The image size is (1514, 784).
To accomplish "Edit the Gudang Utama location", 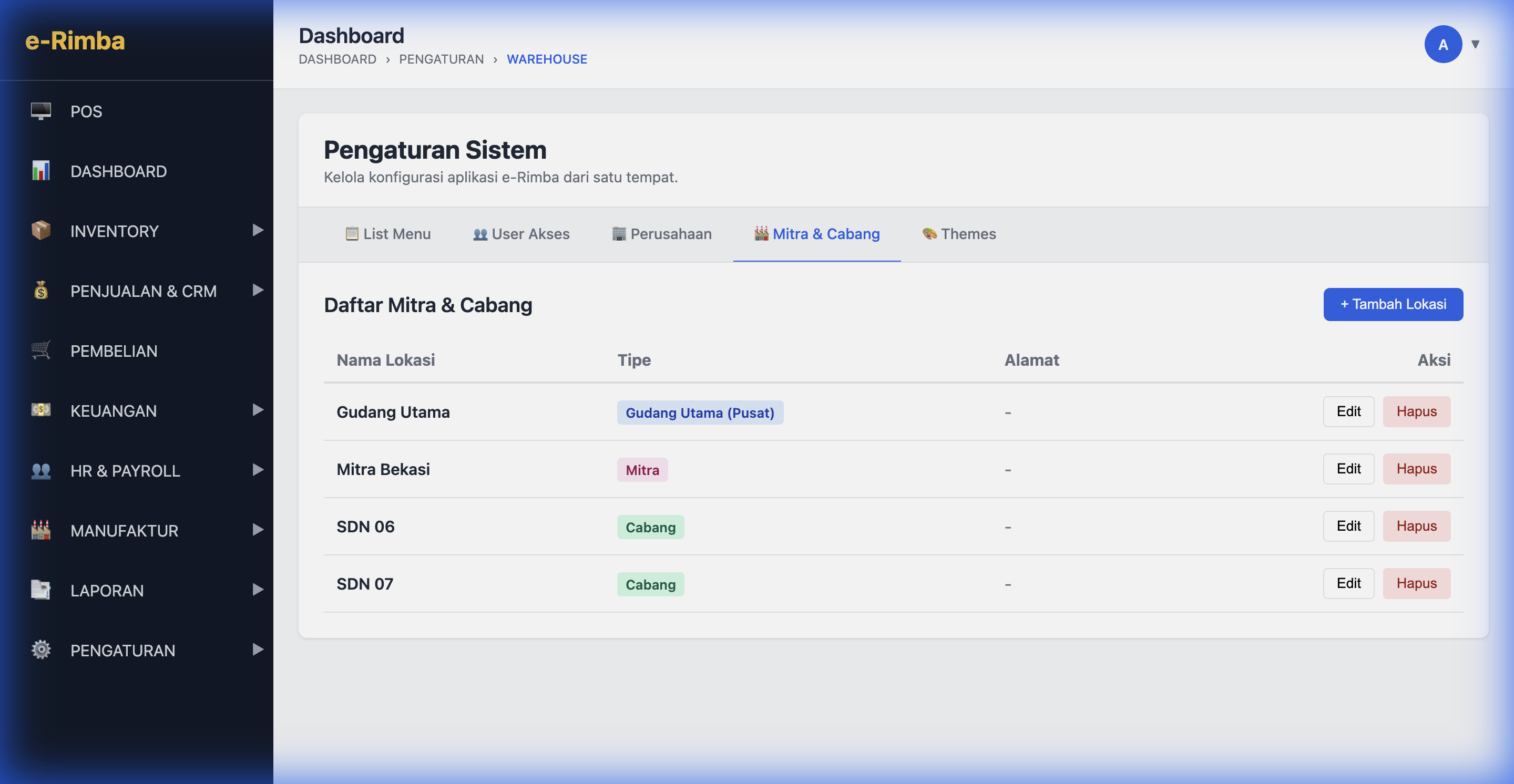I will [1348, 411].
